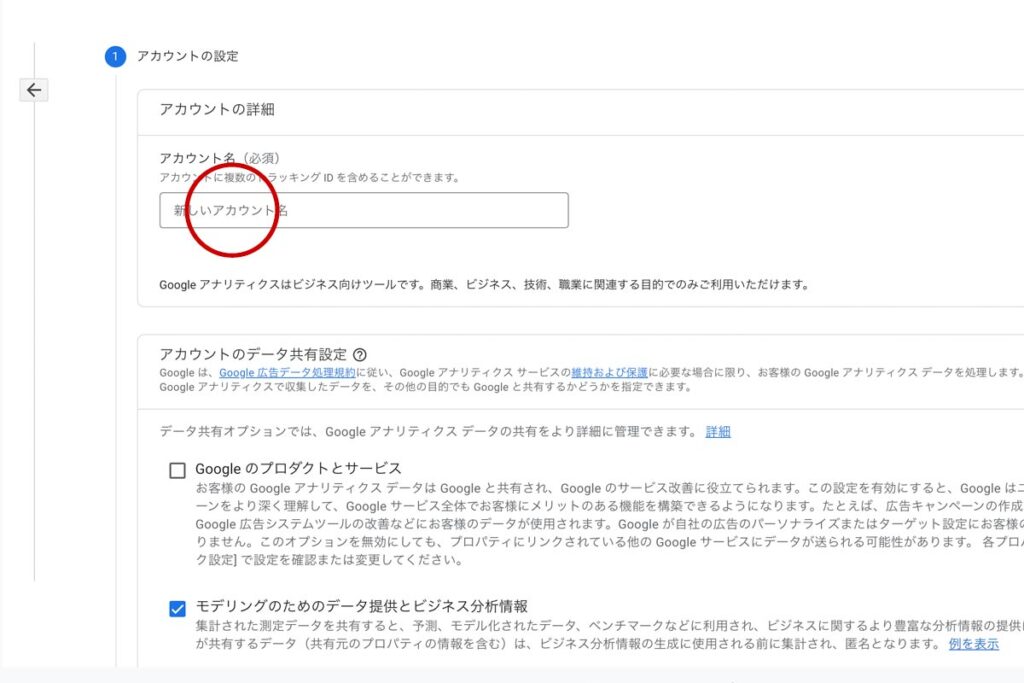Focus the 新しいアカウント名 input field
This screenshot has height=683, width=1024.
coord(364,210)
